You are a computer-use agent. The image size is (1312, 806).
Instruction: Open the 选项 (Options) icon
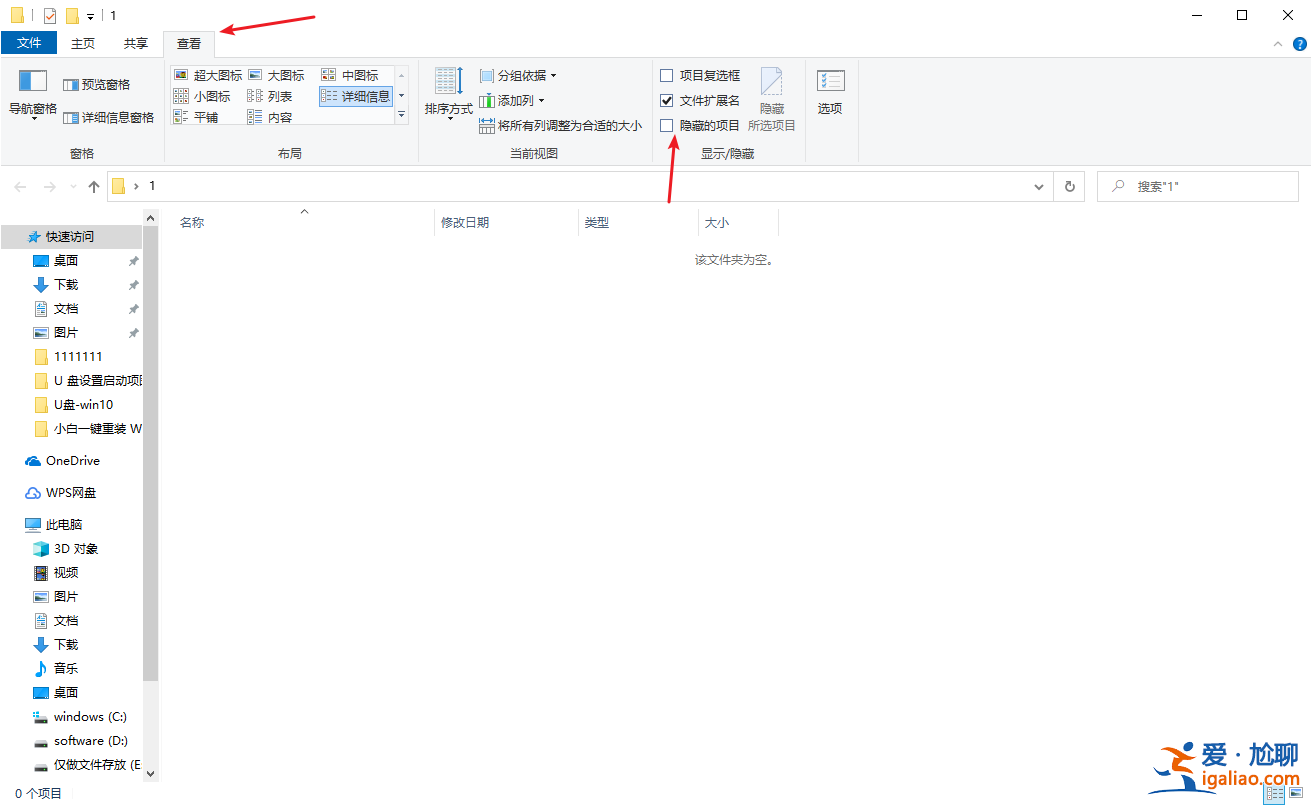pos(830,92)
